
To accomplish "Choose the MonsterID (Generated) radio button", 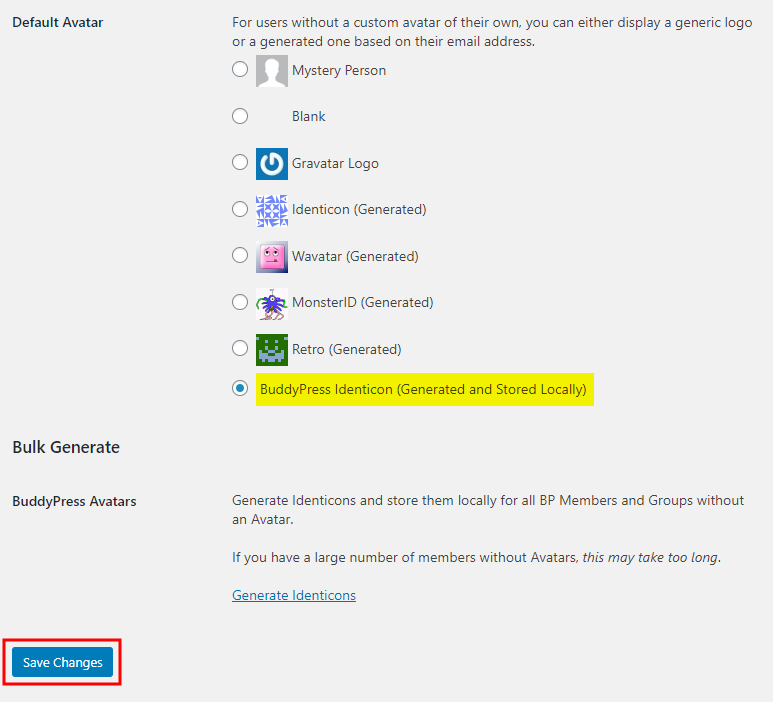I will (240, 302).
